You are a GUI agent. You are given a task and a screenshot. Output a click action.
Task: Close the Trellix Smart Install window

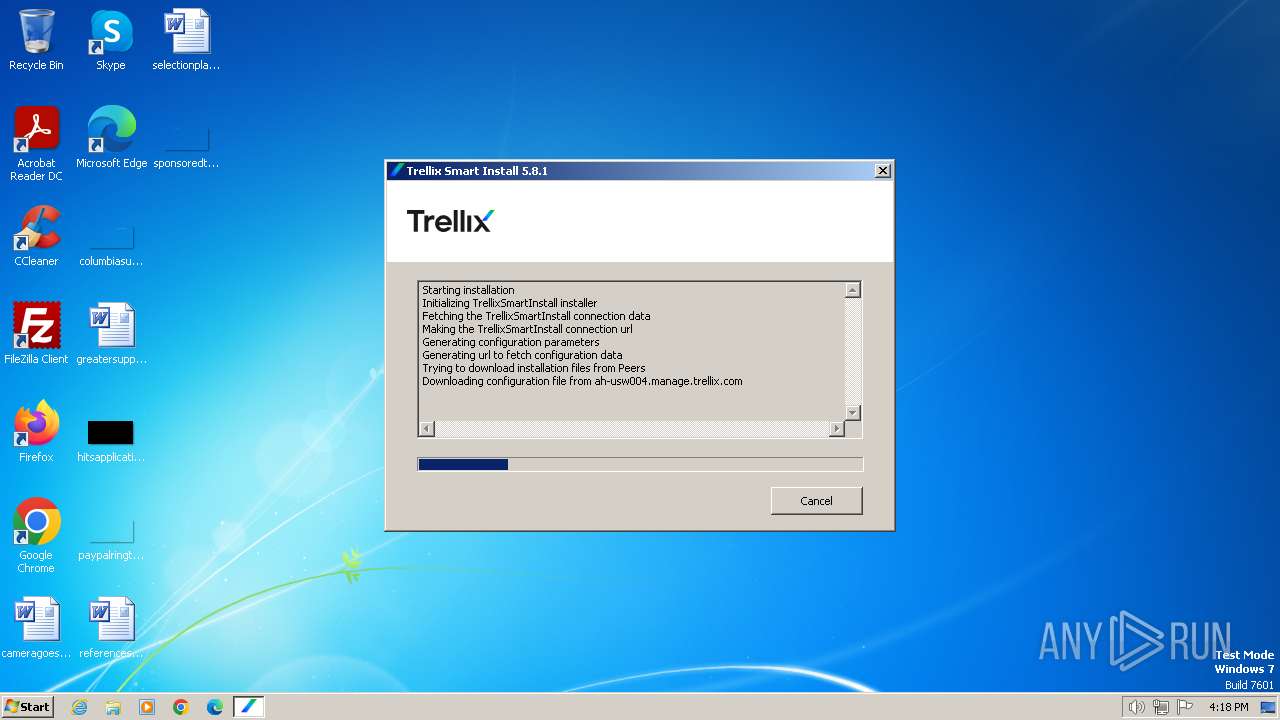pyautogui.click(x=882, y=171)
